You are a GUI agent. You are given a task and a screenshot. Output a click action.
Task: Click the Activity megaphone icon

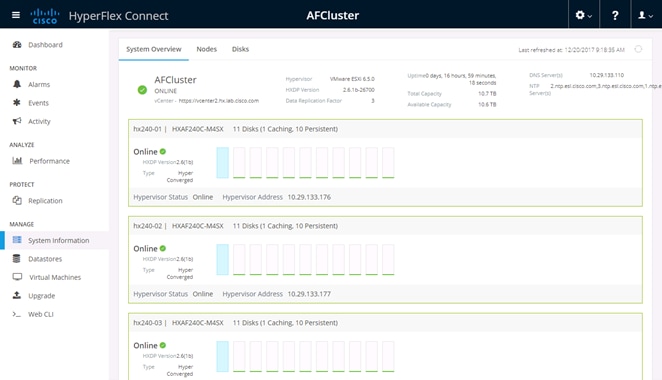(x=17, y=121)
